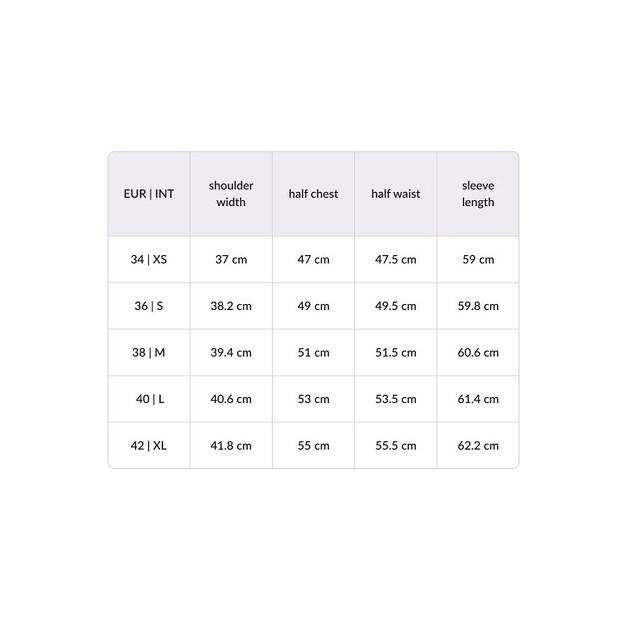Select the 34 | XS size row label
The image size is (628, 620).
click(149, 259)
